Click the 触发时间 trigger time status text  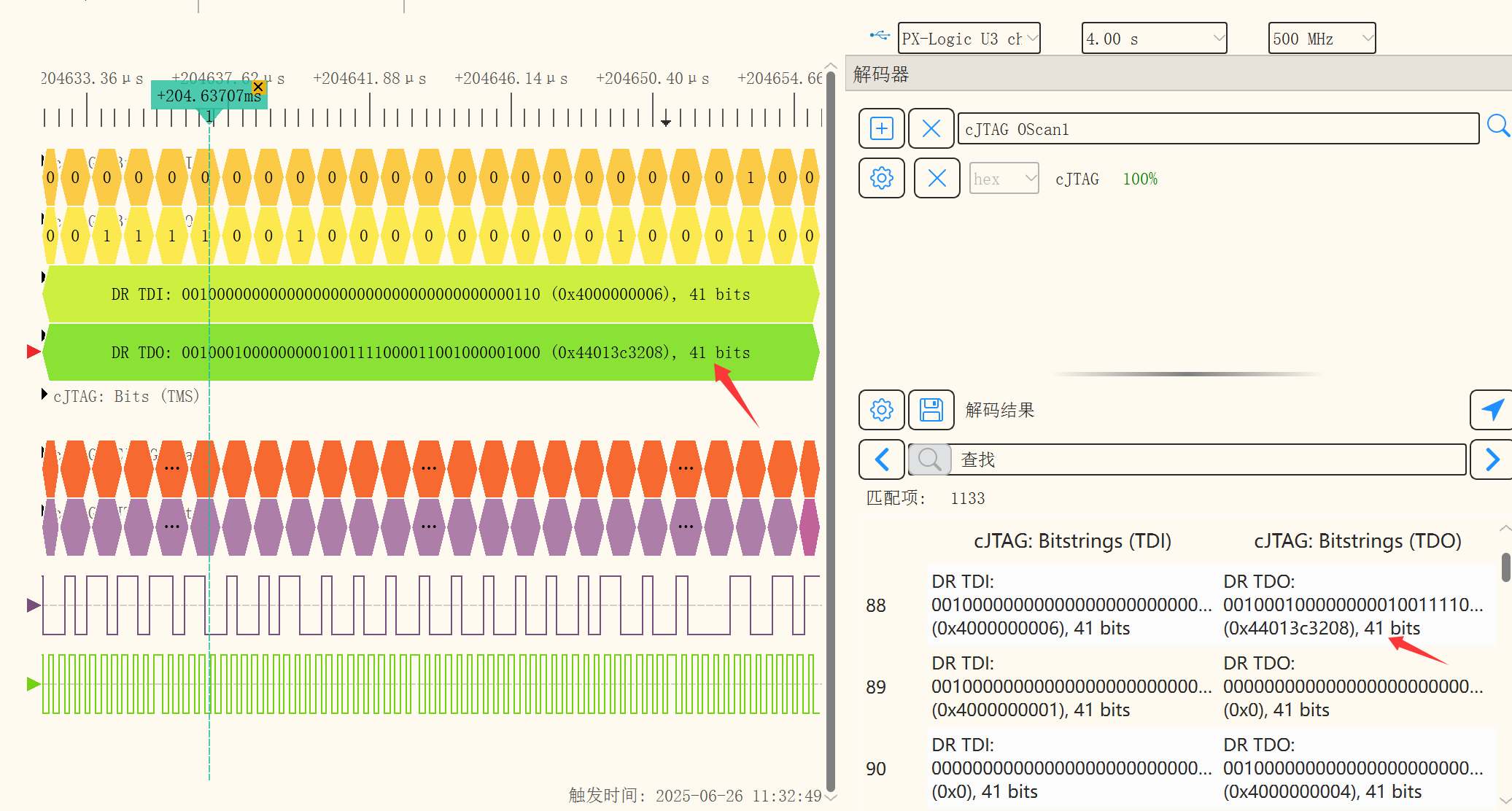pos(695,795)
